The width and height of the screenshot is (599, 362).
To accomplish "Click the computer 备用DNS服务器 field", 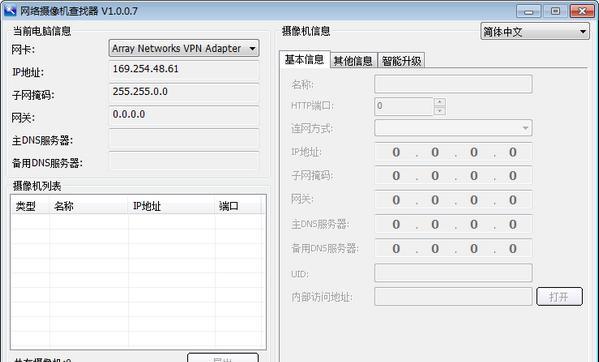I will (x=184, y=161).
